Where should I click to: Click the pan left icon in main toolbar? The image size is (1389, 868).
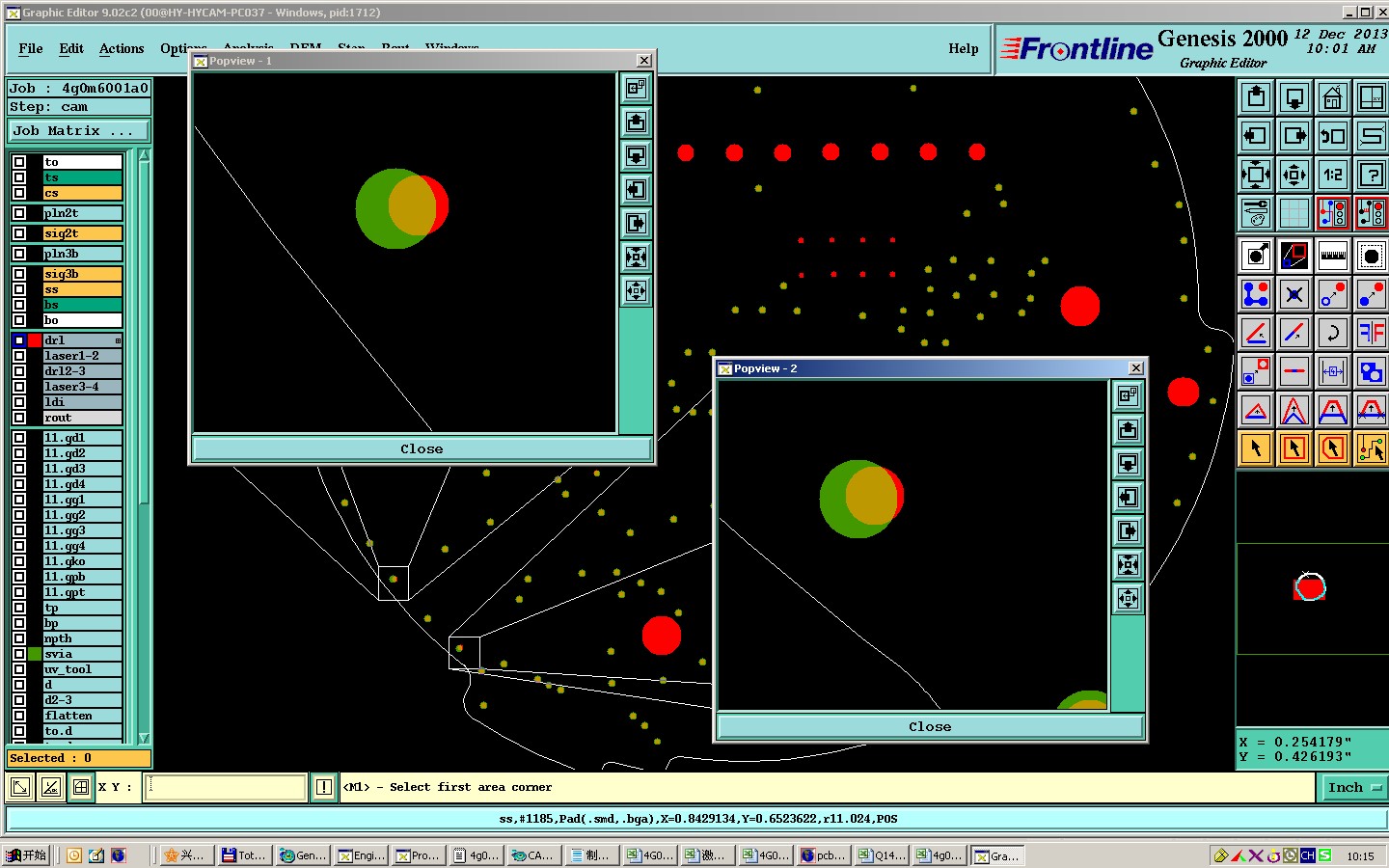coord(1256,136)
